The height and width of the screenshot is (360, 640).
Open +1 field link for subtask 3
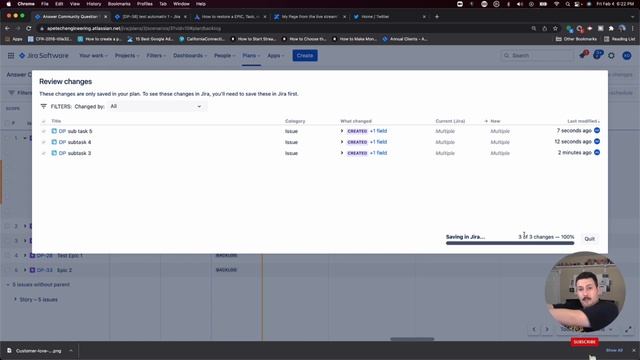pos(378,153)
